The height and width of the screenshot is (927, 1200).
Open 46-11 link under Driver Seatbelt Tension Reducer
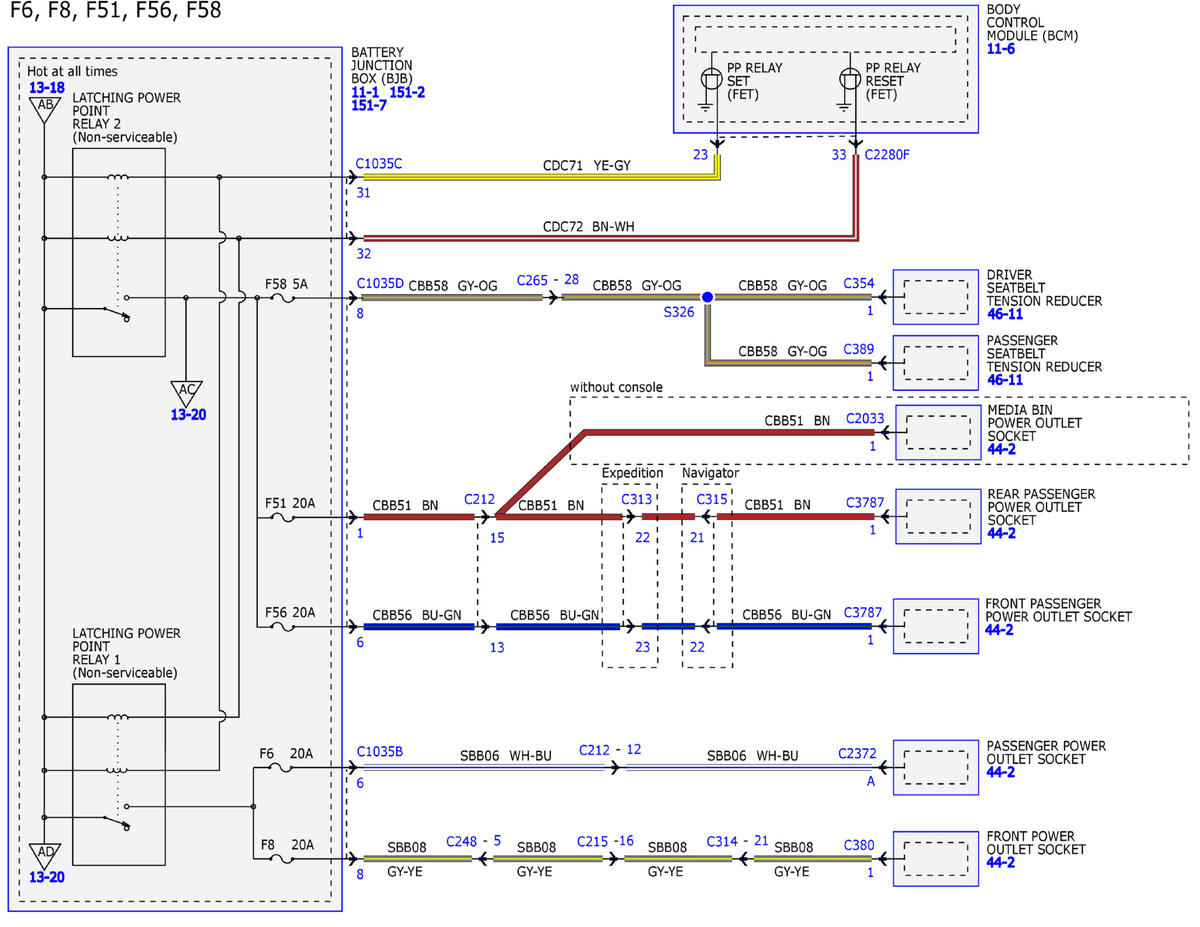tap(1006, 313)
